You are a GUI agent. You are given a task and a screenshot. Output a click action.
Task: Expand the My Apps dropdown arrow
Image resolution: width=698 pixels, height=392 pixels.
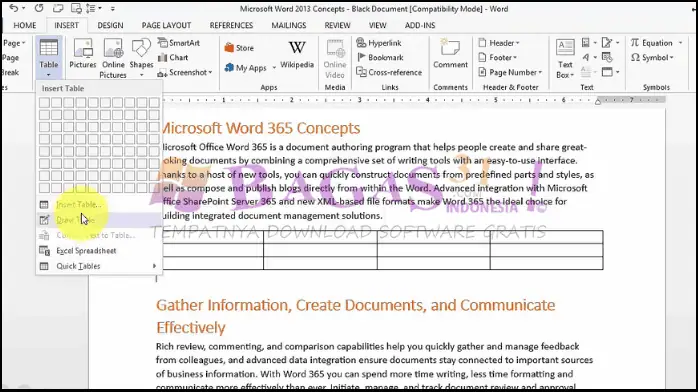pos(274,68)
